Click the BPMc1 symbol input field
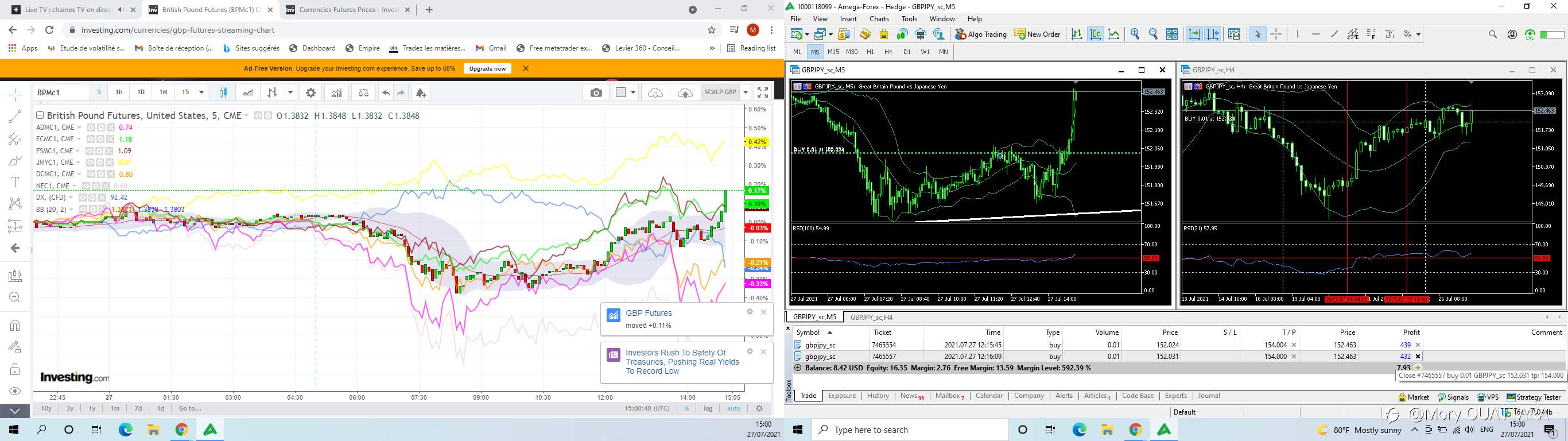1568x441 pixels. [61, 92]
